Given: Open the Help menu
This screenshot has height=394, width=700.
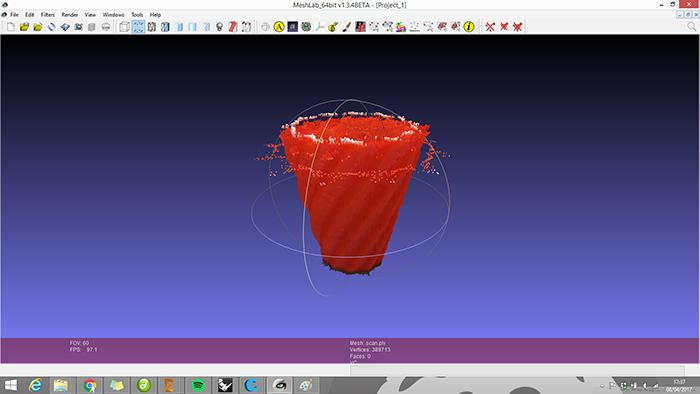Looking at the screenshot, I should 155,15.
